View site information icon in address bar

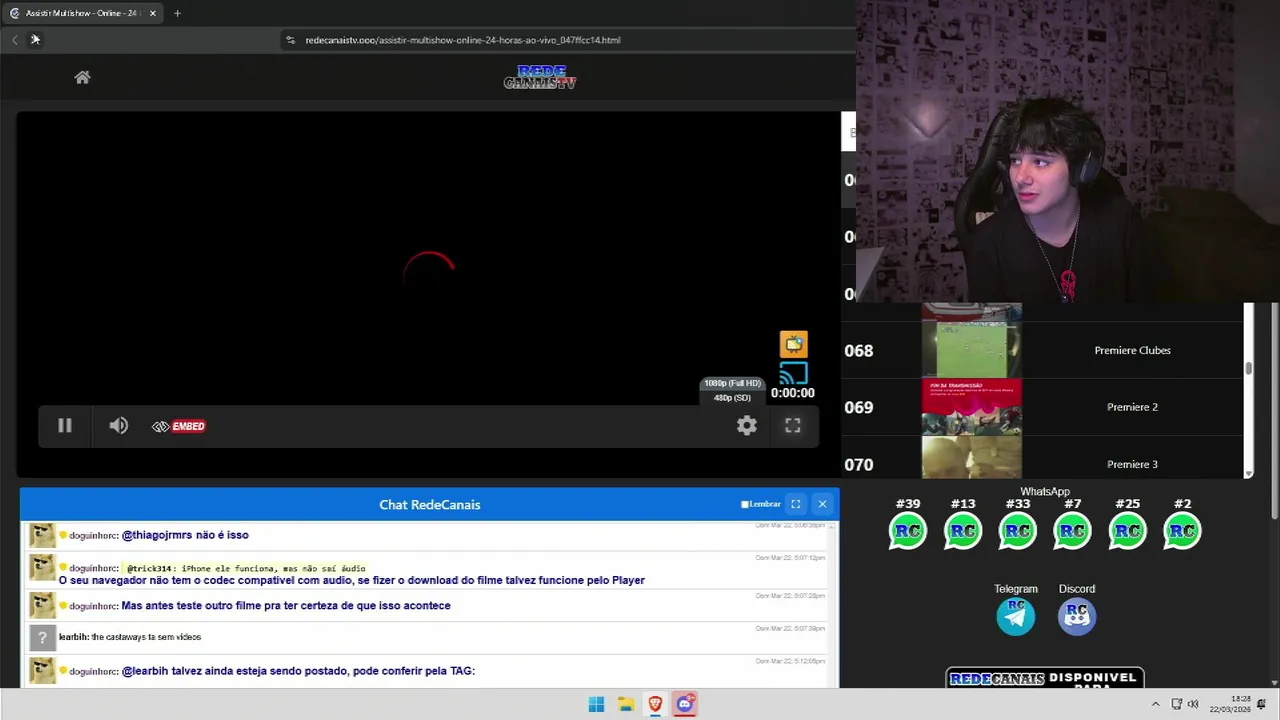click(x=291, y=40)
